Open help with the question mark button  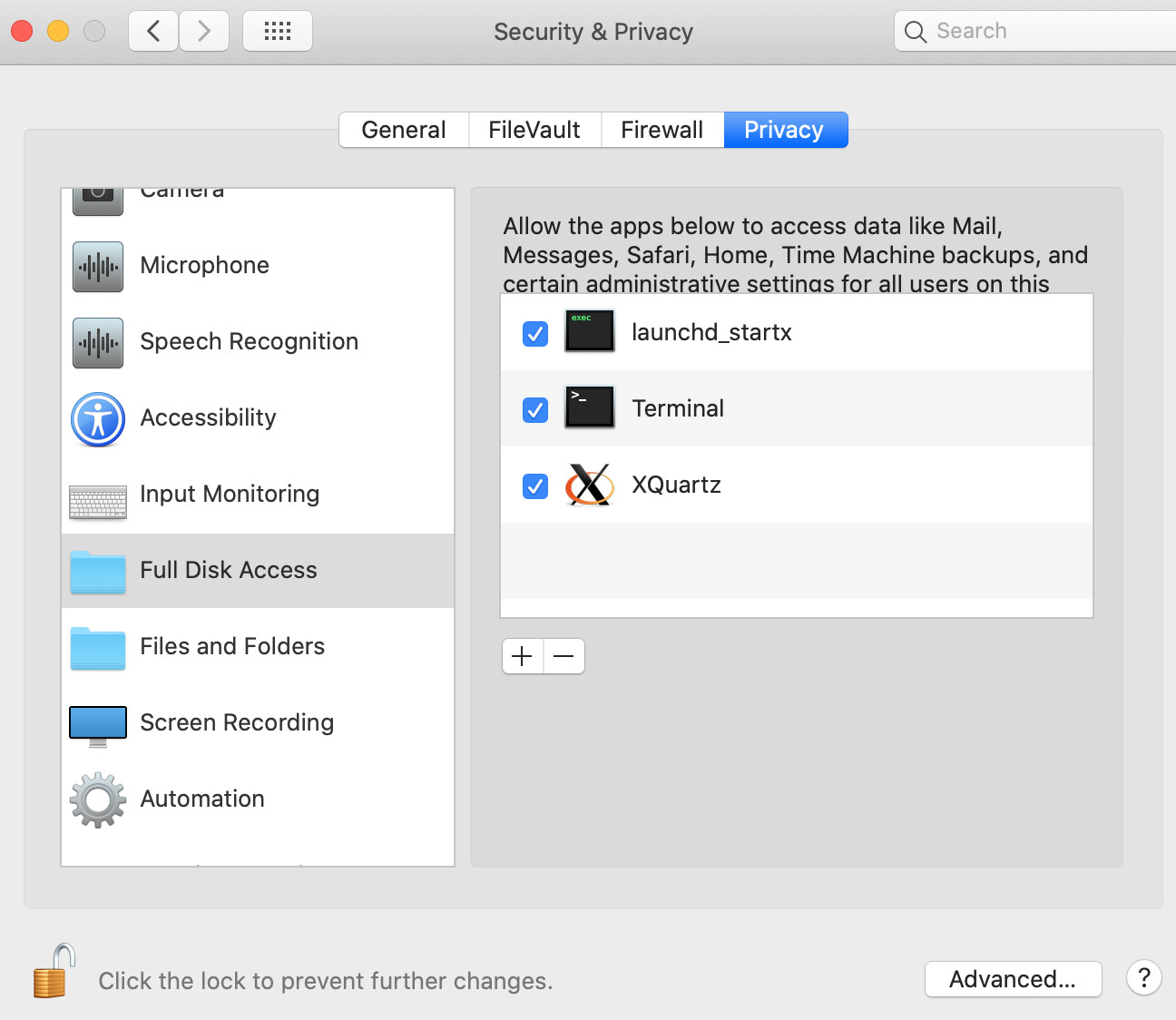[1144, 978]
